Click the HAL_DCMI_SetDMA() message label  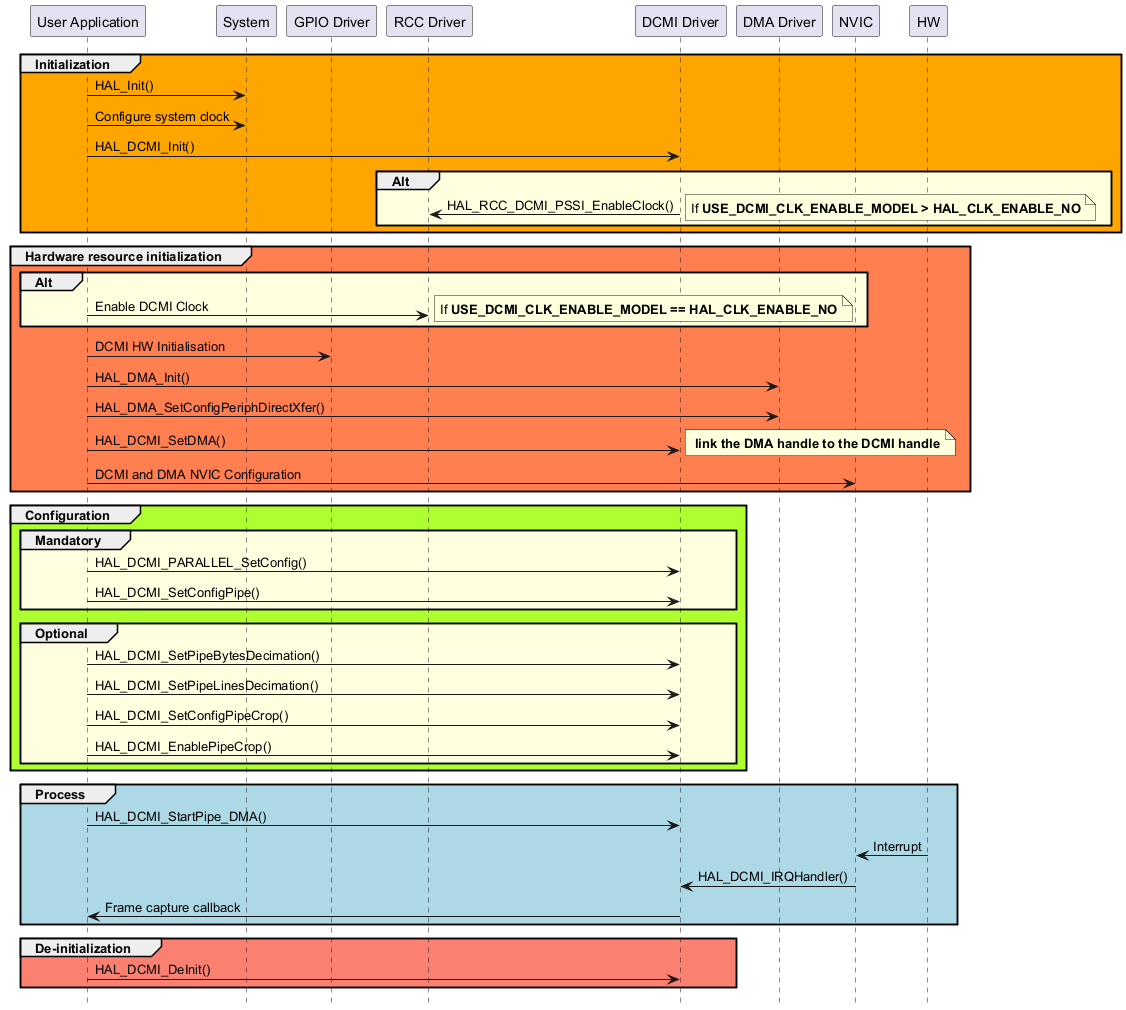click(160, 441)
